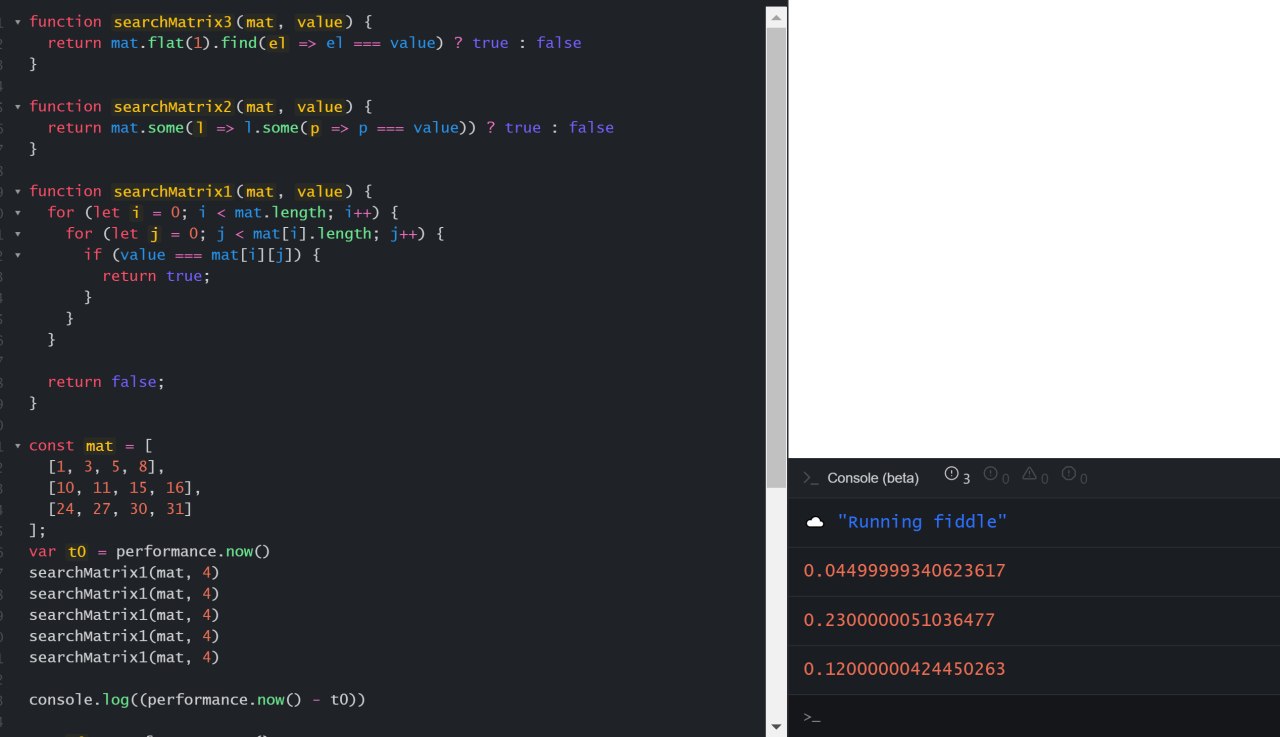Collapse the searchMatrix3 function fold arrow
The image size is (1280, 737).
tap(17, 21)
